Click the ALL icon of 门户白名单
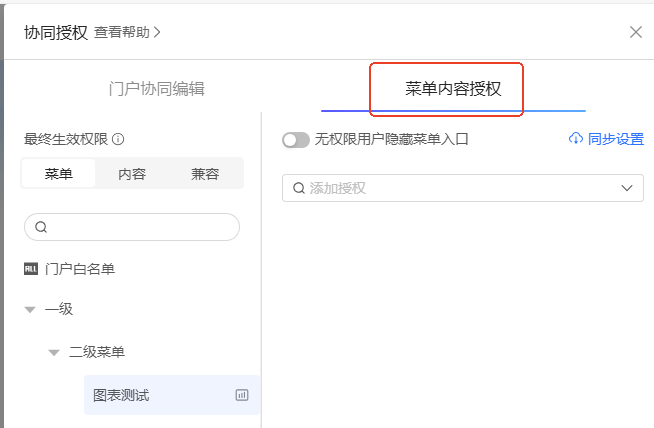This screenshot has height=428, width=654. point(30,268)
